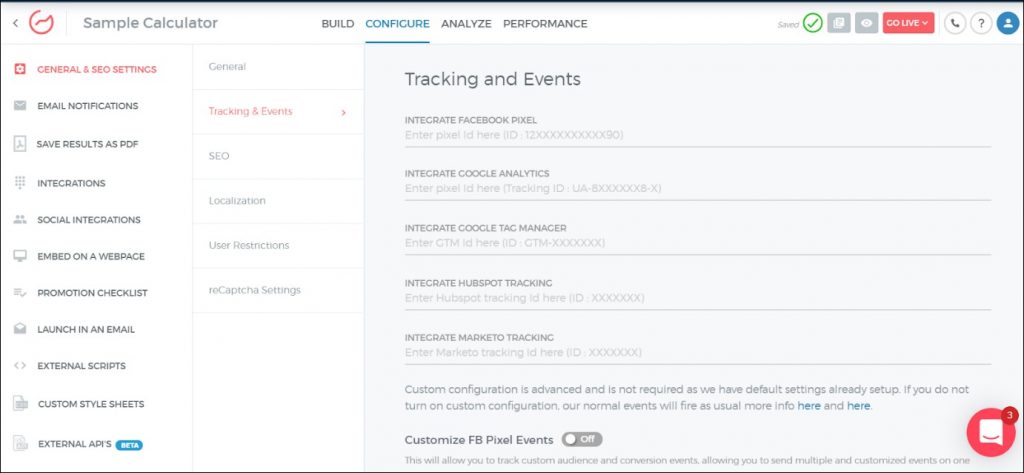Click the duplicate pages icon in header
The width and height of the screenshot is (1024, 473).
click(839, 23)
